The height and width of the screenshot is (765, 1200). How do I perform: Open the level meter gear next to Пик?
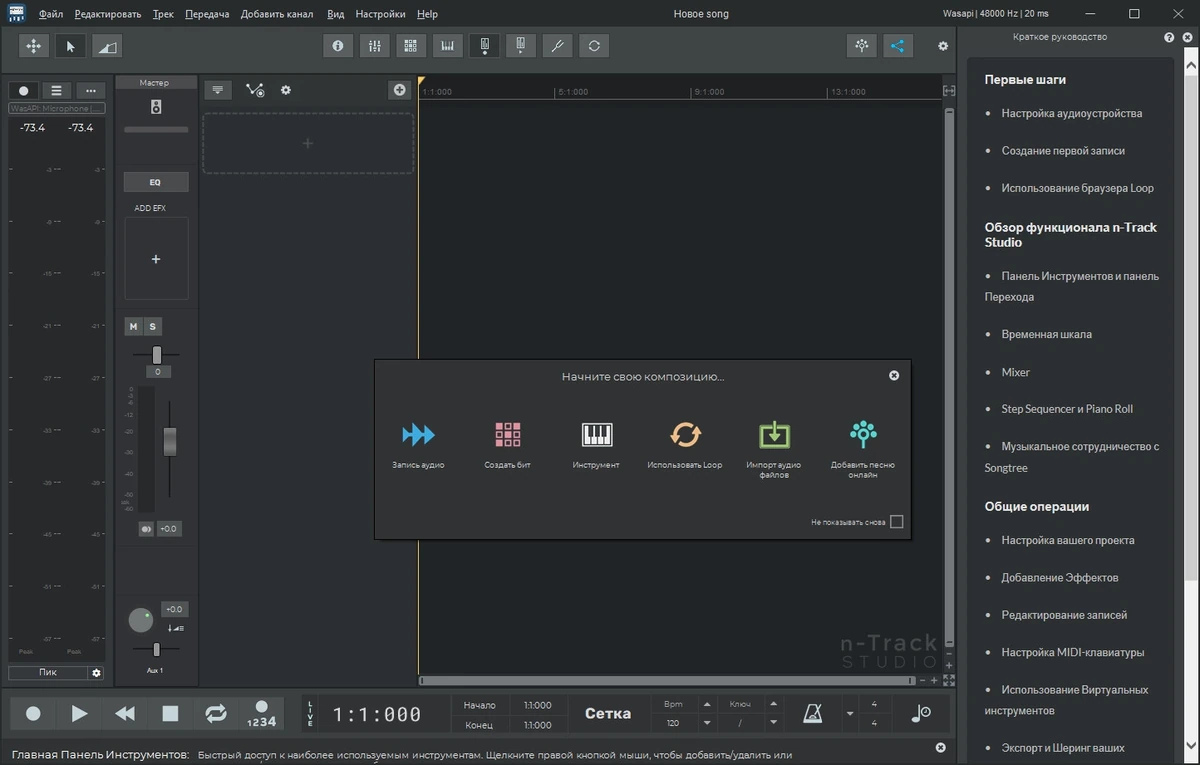coord(97,673)
